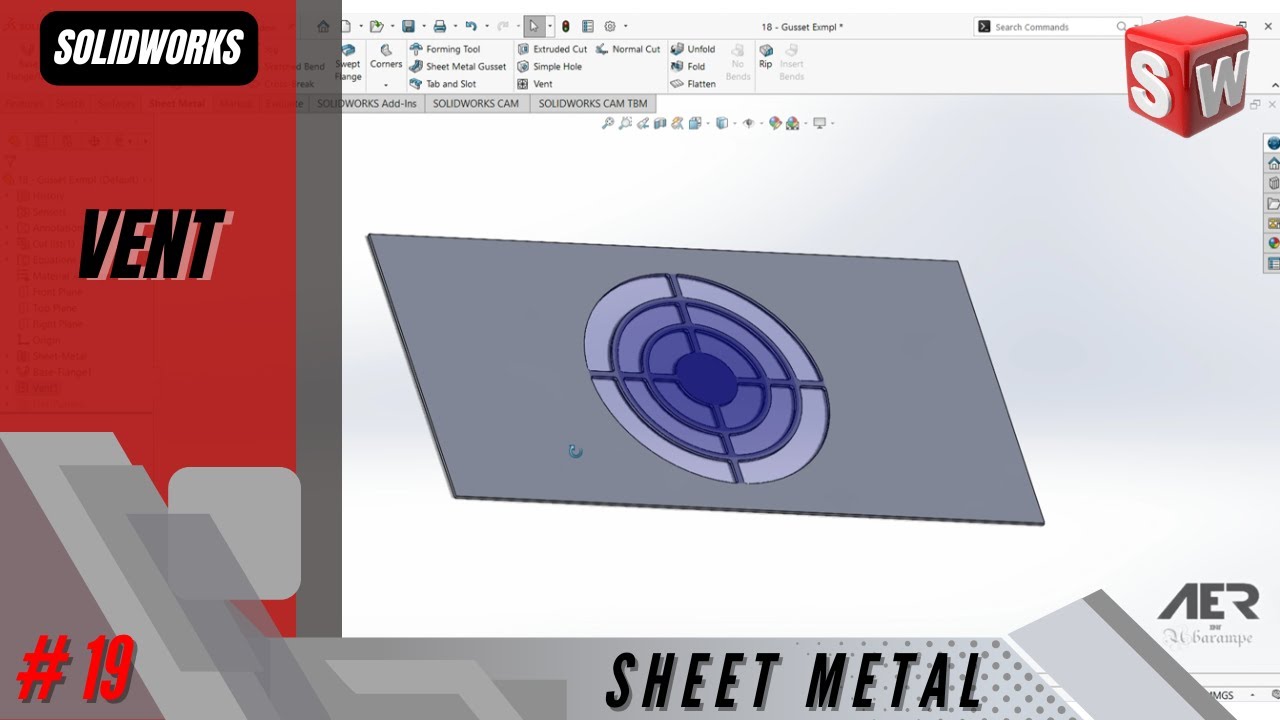
Task: Return to the Previous View
Action: [x=643, y=123]
